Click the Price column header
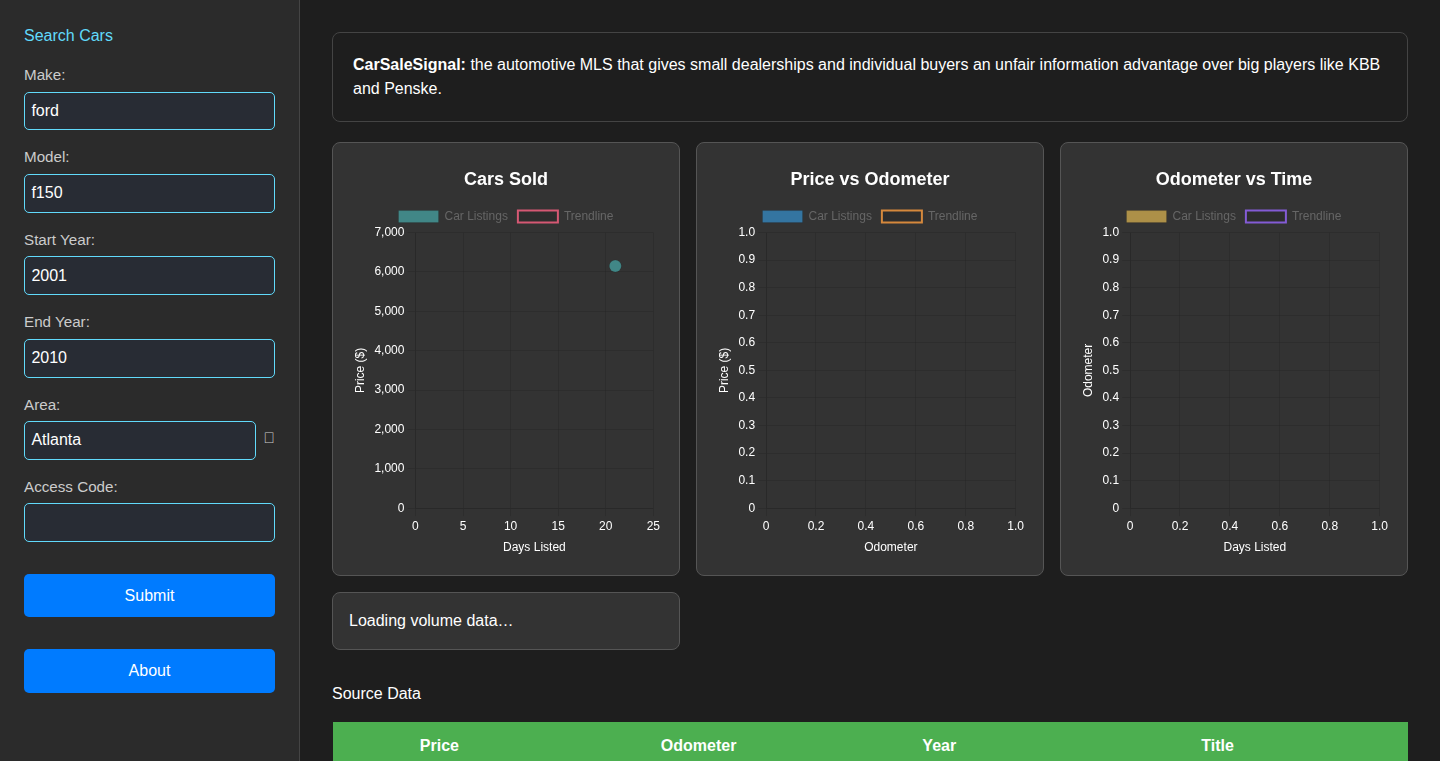This screenshot has width=1440, height=761. click(439, 745)
